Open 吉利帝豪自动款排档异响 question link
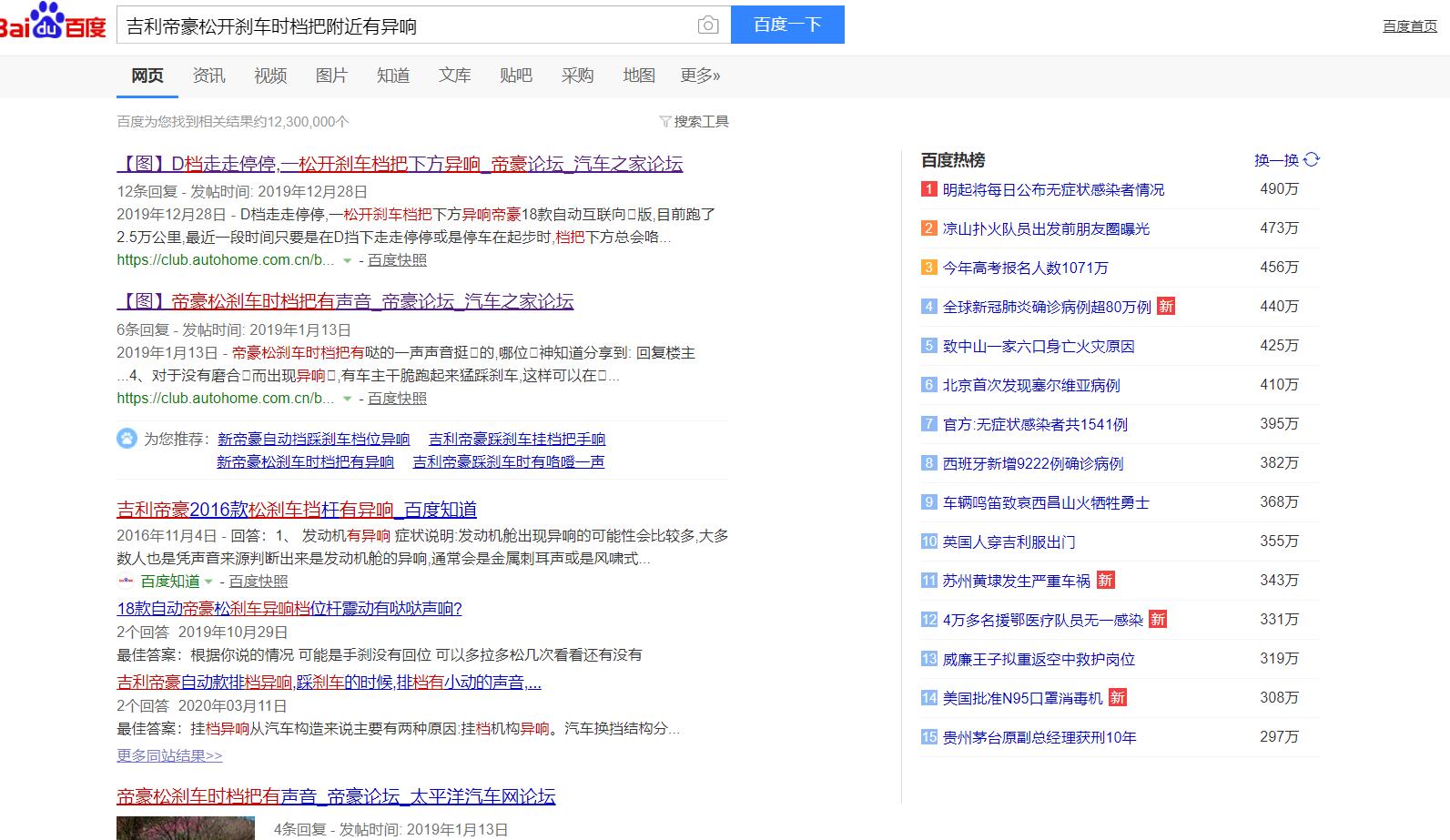This screenshot has height=840, width=1450. pyautogui.click(x=330, y=683)
